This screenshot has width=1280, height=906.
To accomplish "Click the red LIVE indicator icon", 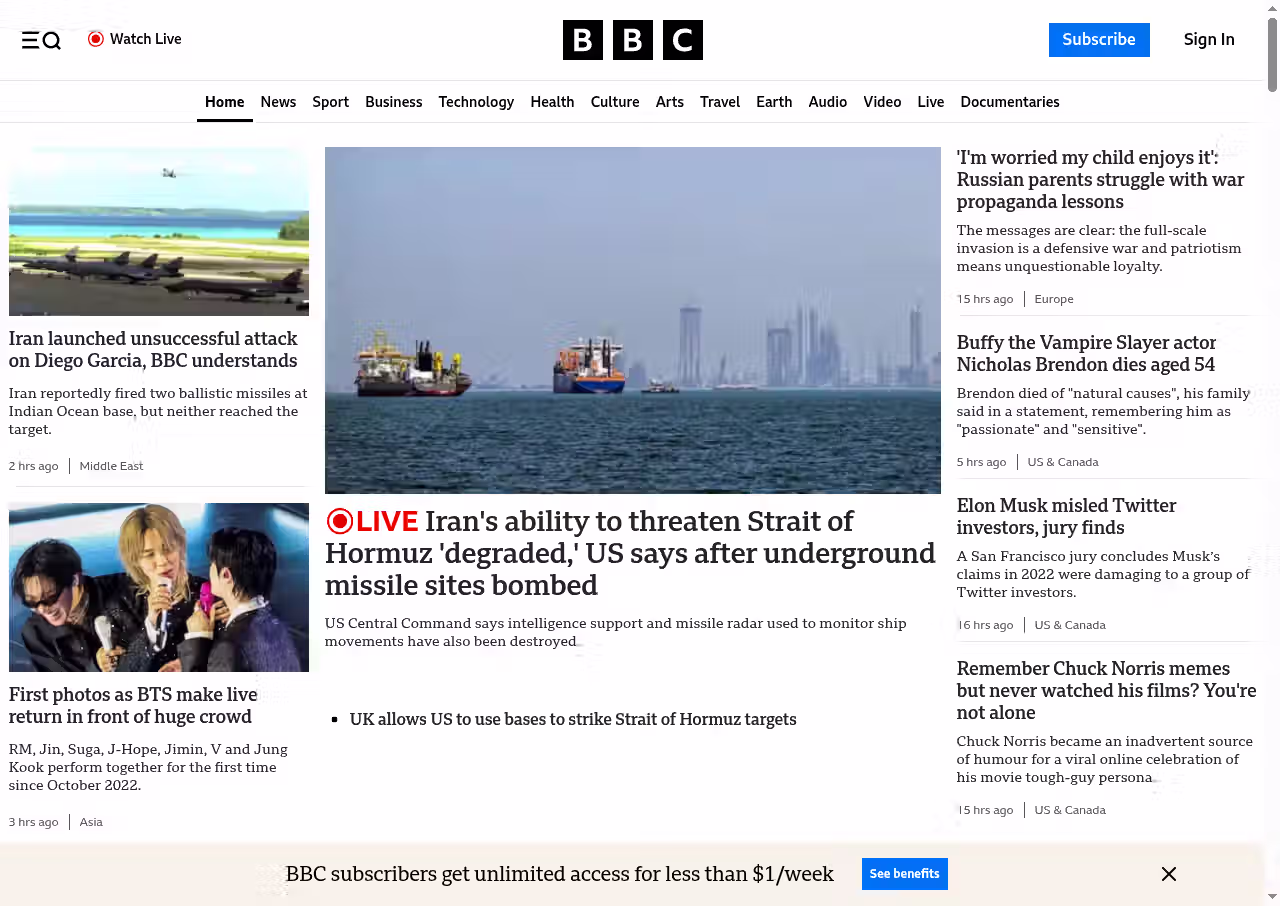I will (x=340, y=521).
